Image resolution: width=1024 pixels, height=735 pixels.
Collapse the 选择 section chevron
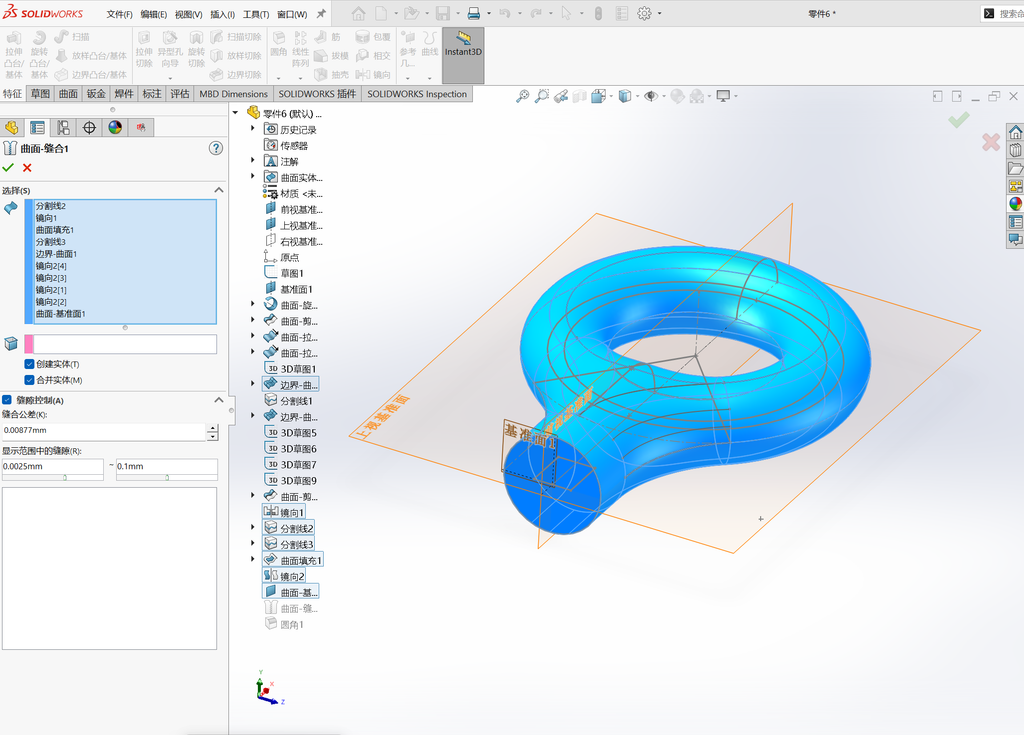(x=219, y=190)
